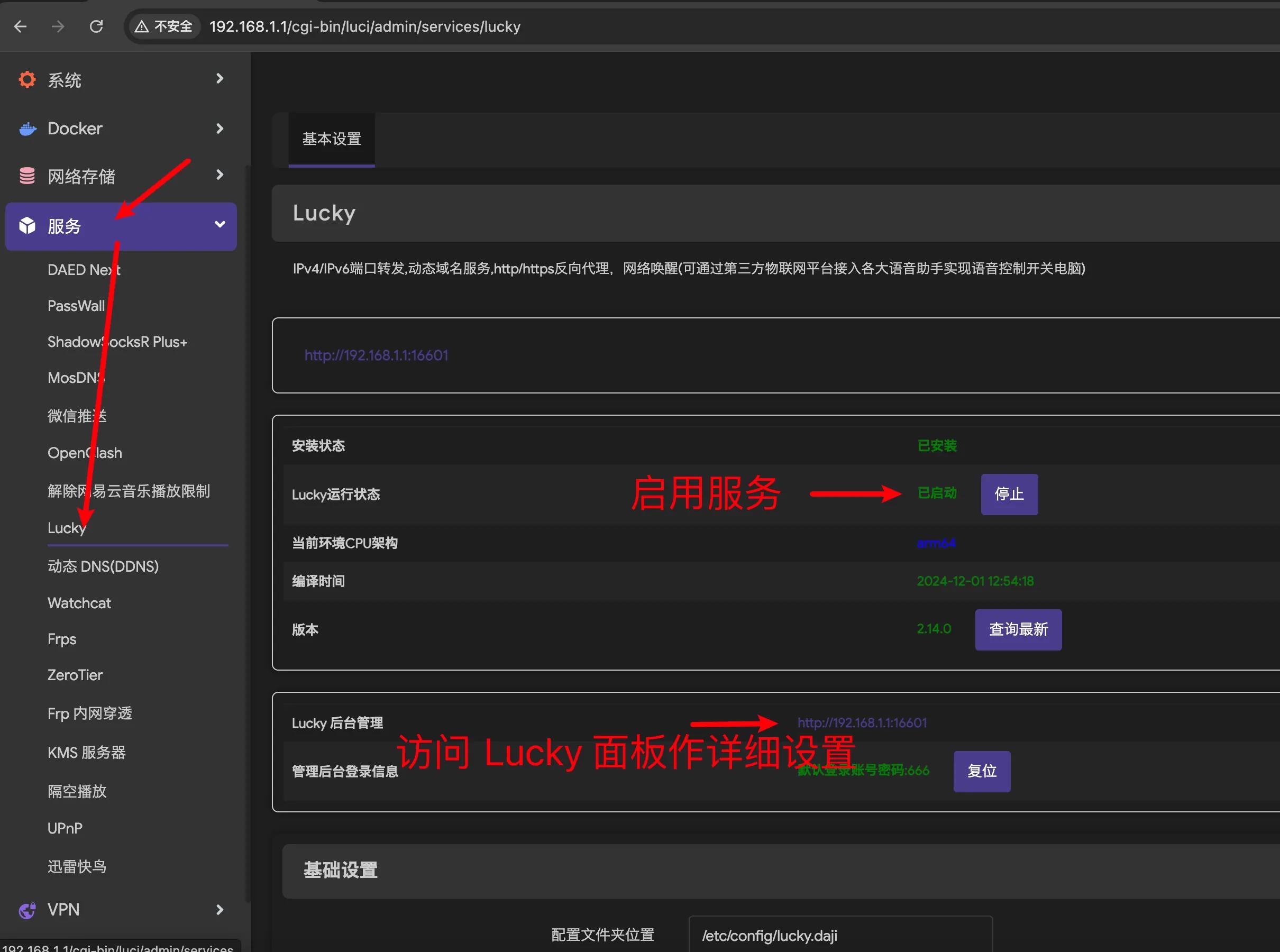The image size is (1280, 952).
Task: Open the Docker sidebar menu
Action: [121, 129]
